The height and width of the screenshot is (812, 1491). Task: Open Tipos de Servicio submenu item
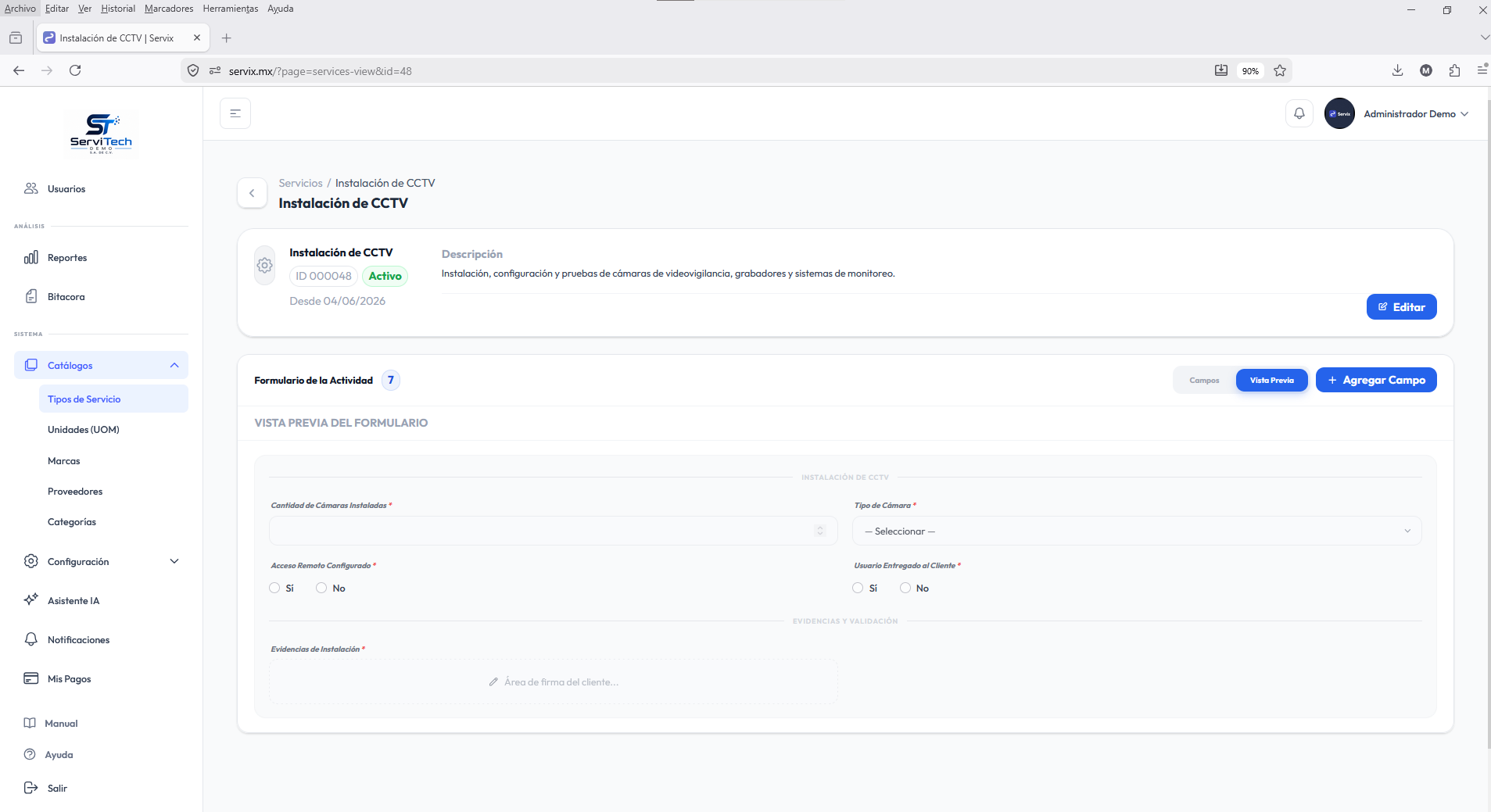(x=113, y=399)
